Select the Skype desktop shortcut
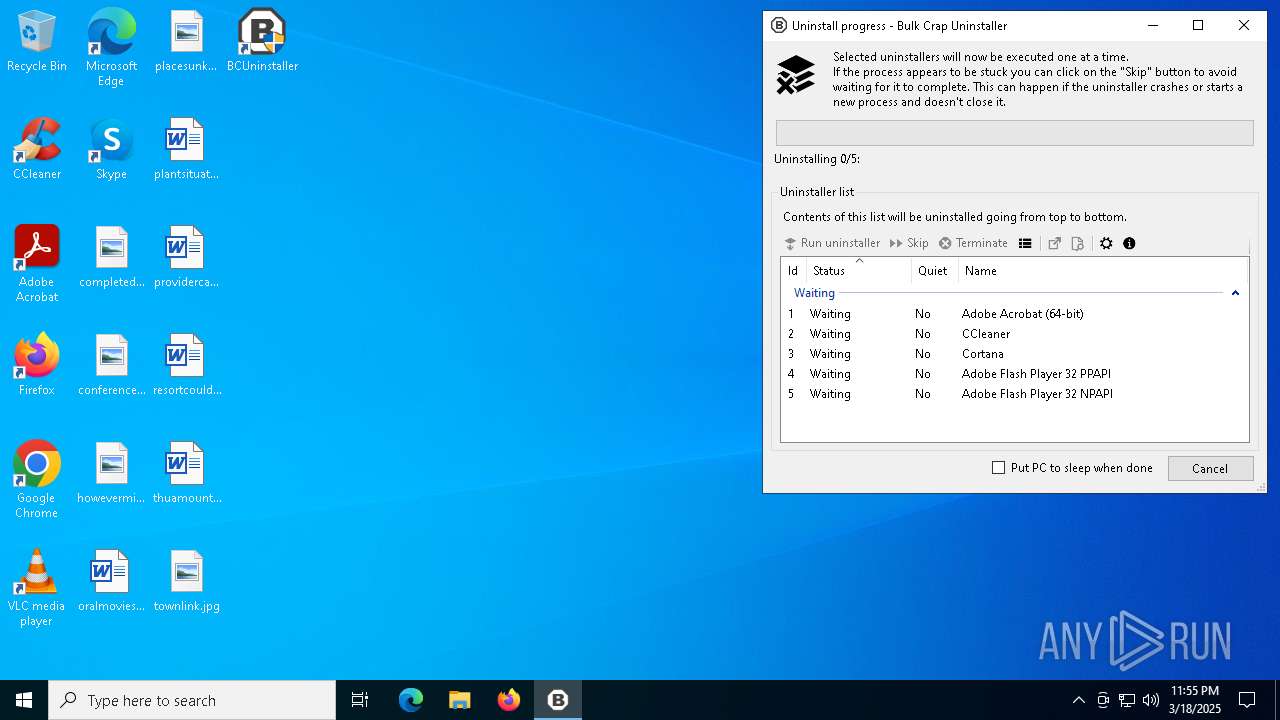1280x720 pixels. tap(111, 150)
